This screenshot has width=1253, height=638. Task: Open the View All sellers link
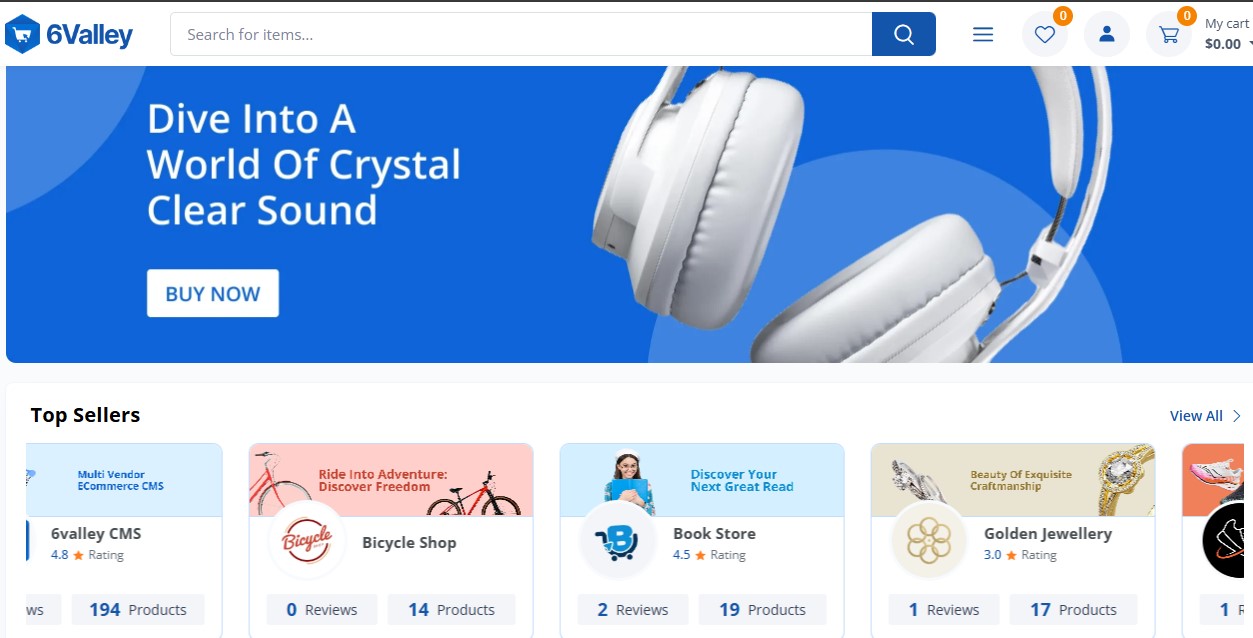(1196, 416)
